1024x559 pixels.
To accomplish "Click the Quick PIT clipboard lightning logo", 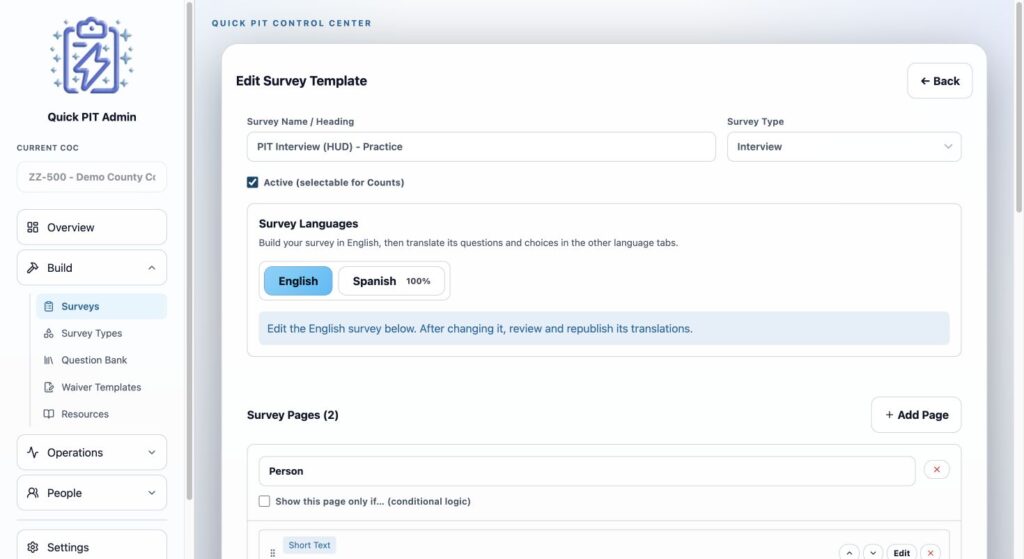I will coord(91,56).
